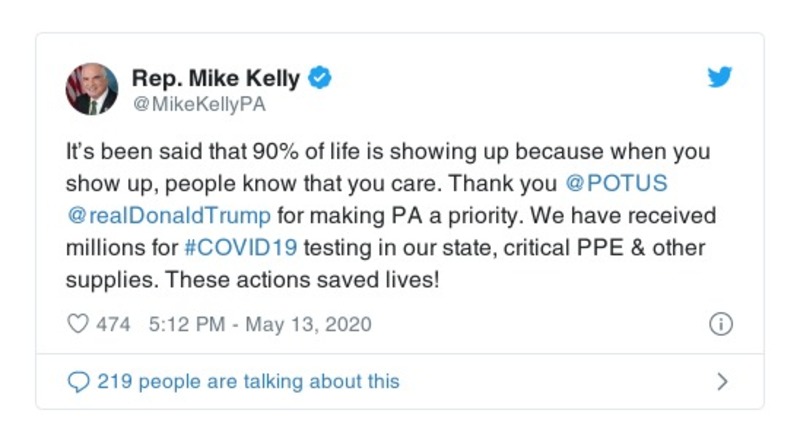The height and width of the screenshot is (445, 800).
Task: Open the info circle icon
Action: pyautogui.click(x=720, y=324)
